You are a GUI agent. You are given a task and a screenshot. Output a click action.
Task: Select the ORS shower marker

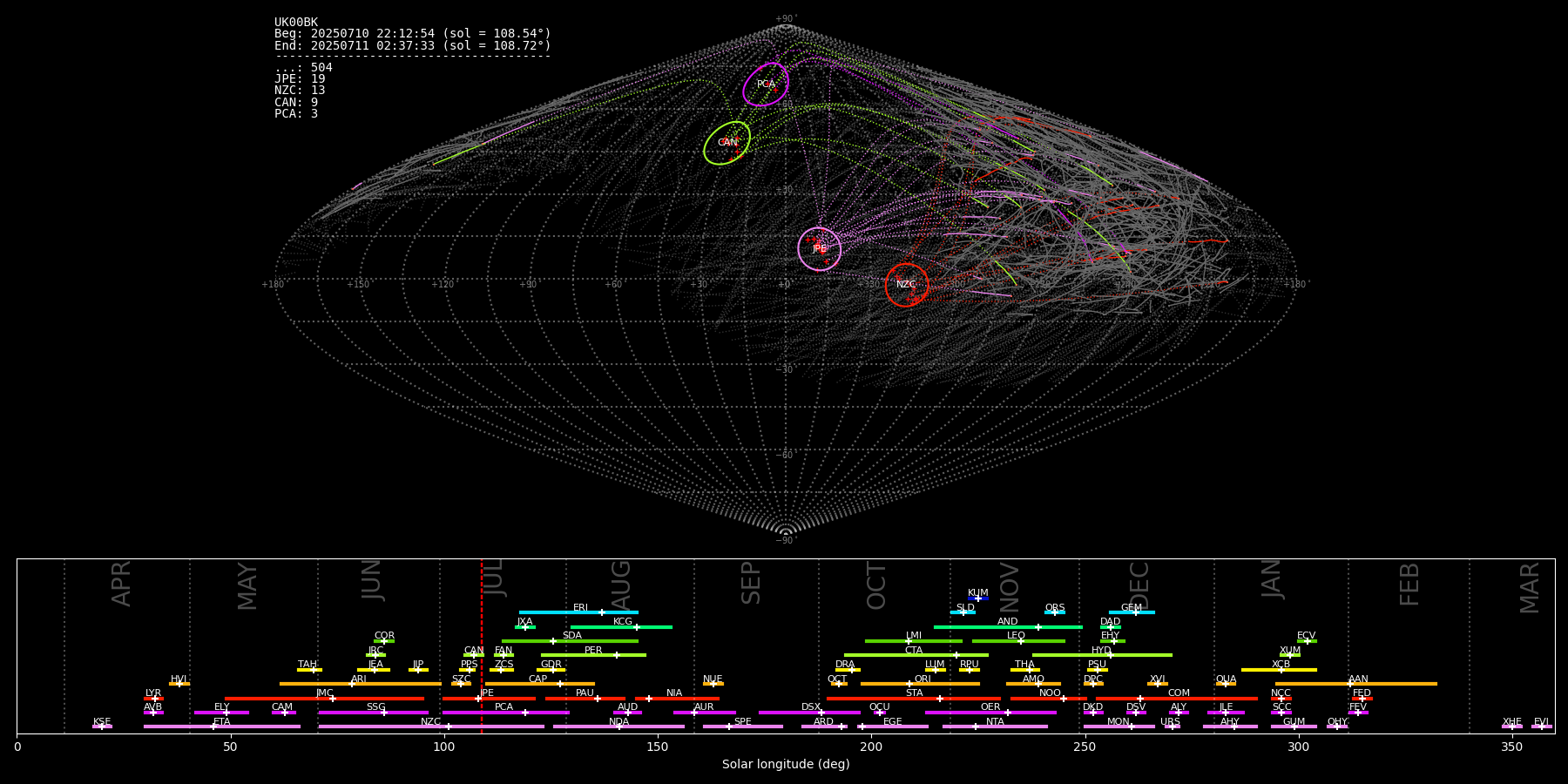point(1055,612)
